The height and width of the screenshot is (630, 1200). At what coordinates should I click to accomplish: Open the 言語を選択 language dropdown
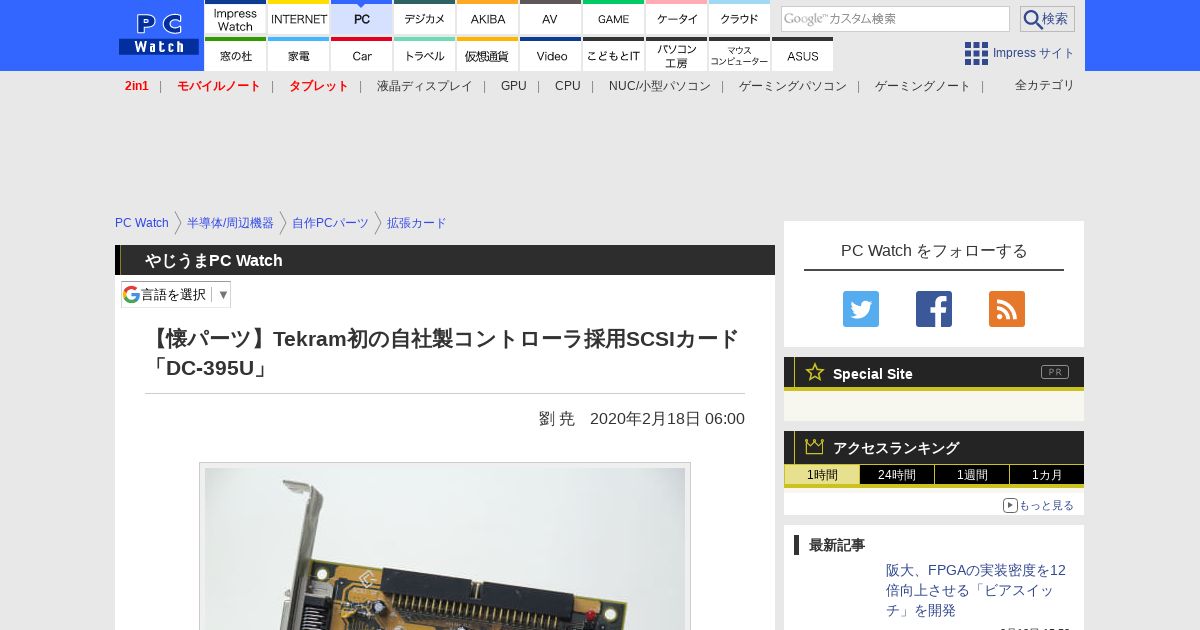click(176, 294)
